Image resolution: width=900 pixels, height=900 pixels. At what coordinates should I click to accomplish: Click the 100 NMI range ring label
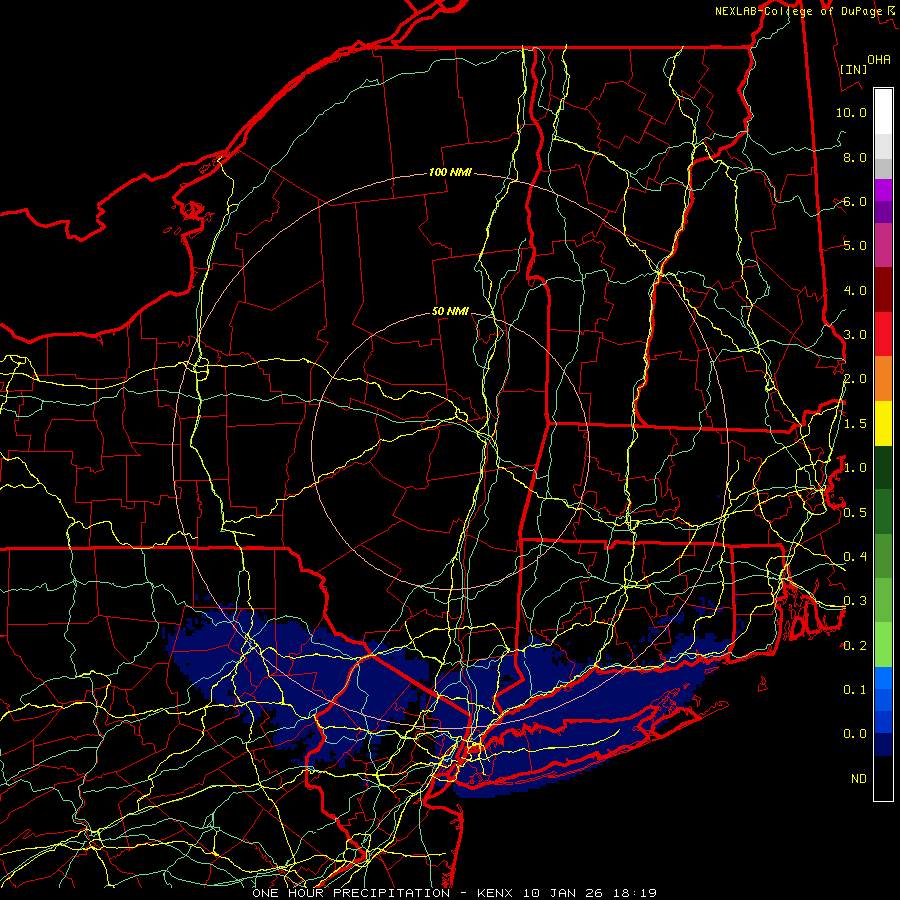[450, 172]
